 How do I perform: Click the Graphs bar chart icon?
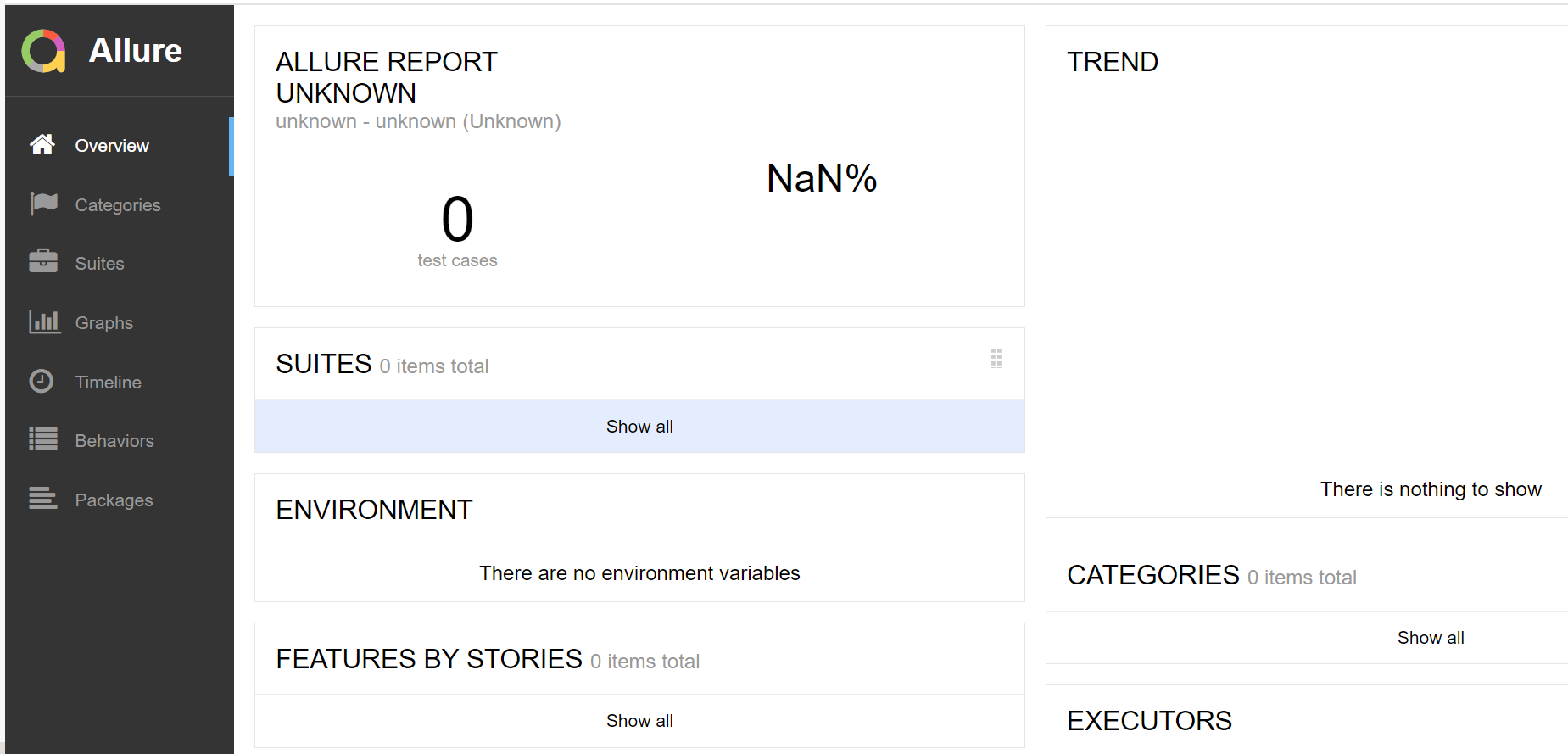[x=44, y=321]
